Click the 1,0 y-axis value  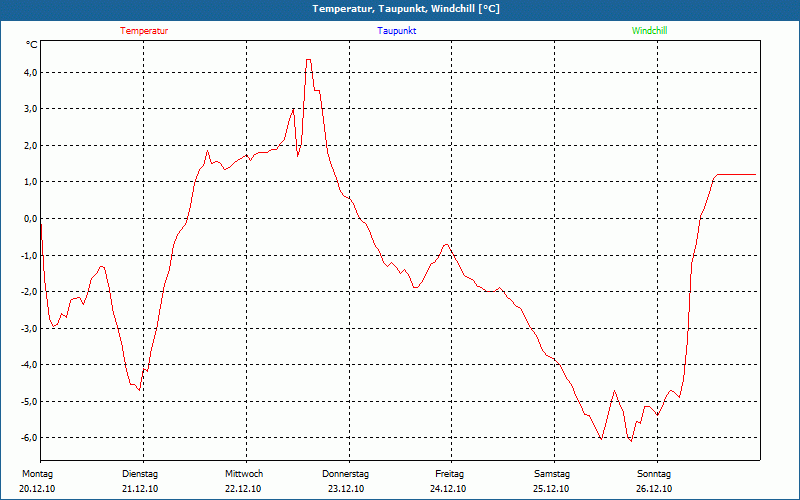30,182
